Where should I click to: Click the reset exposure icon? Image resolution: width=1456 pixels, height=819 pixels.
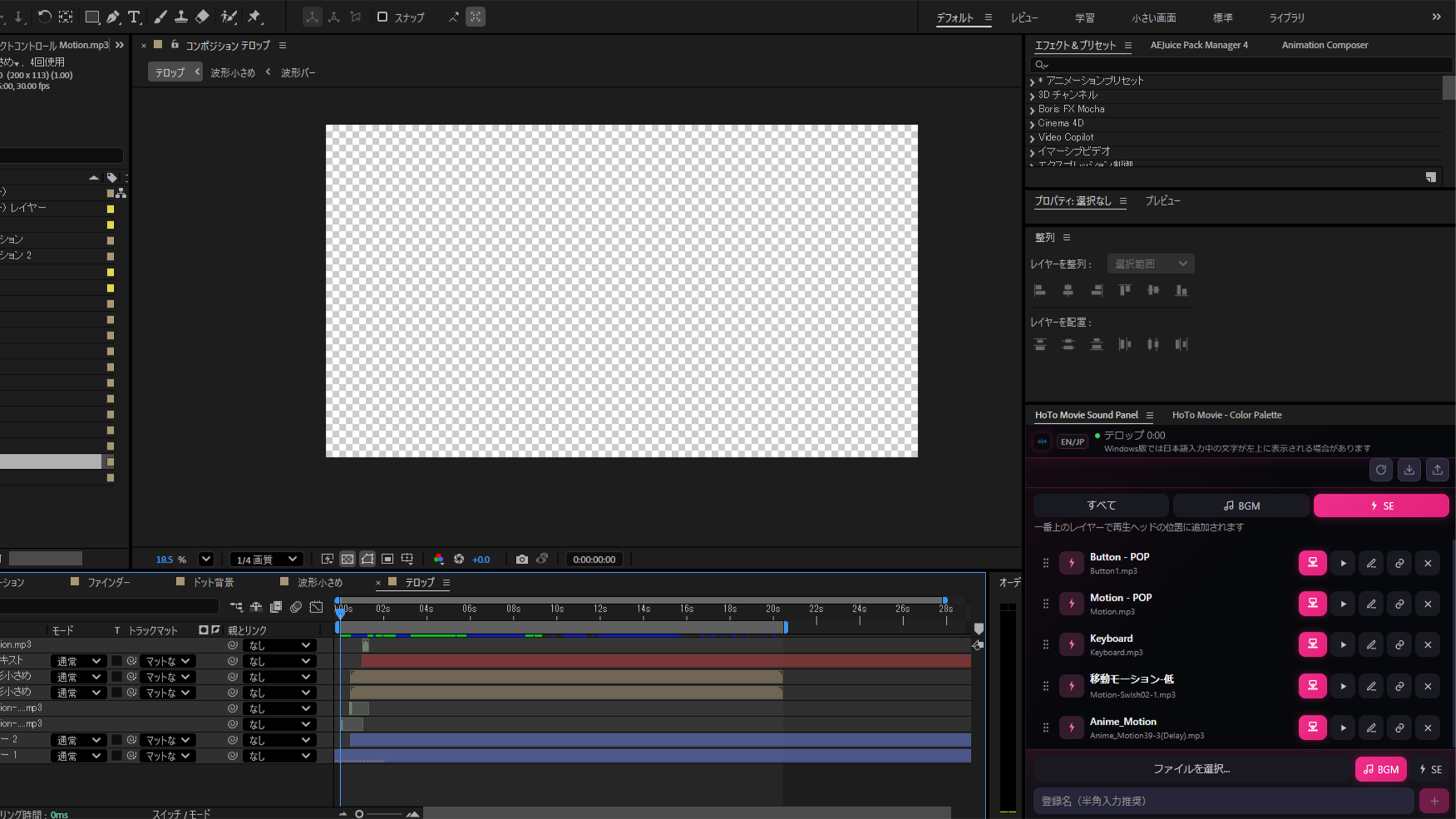click(x=459, y=559)
